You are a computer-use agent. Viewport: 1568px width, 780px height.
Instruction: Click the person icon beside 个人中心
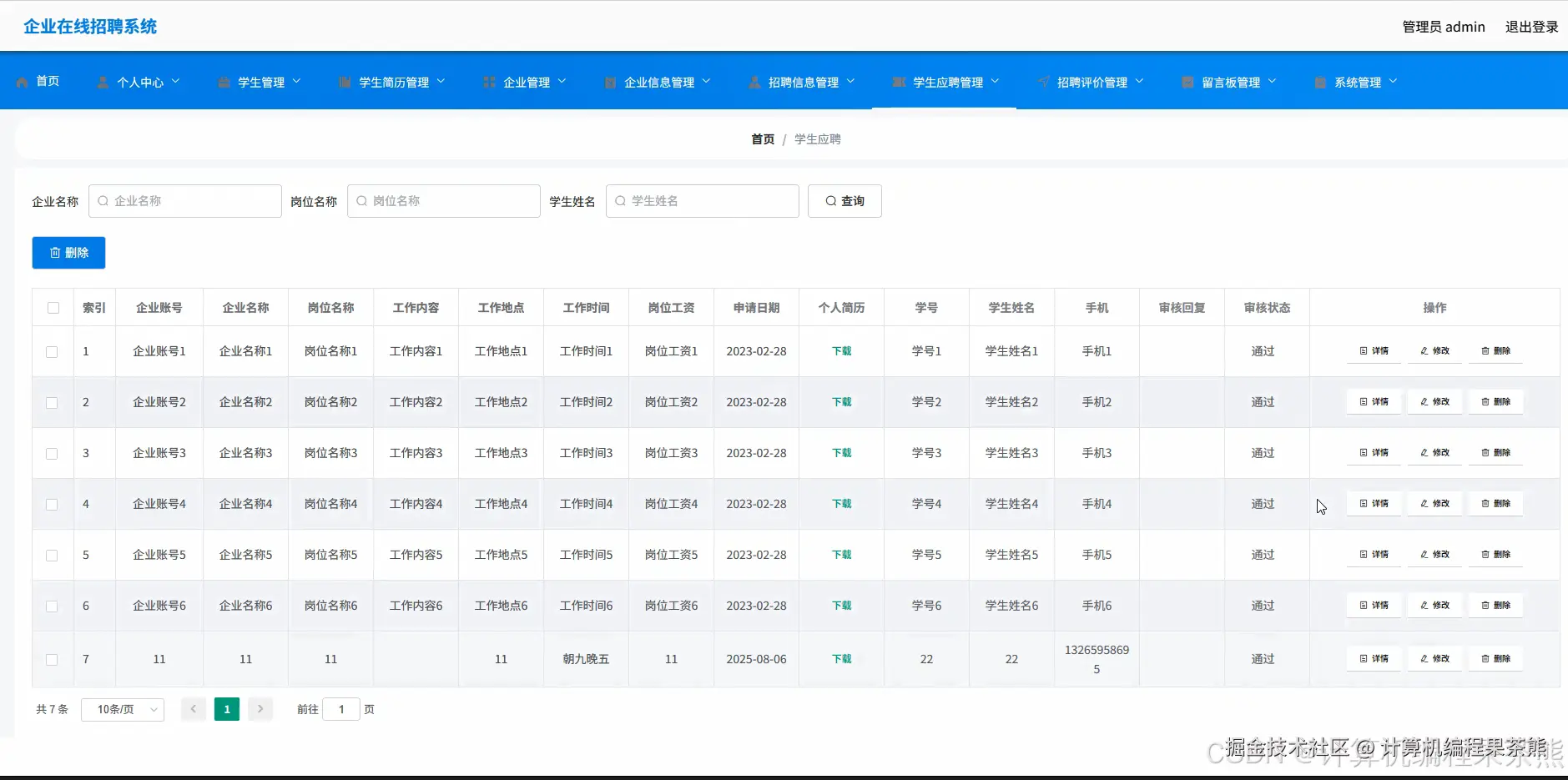[x=103, y=82]
